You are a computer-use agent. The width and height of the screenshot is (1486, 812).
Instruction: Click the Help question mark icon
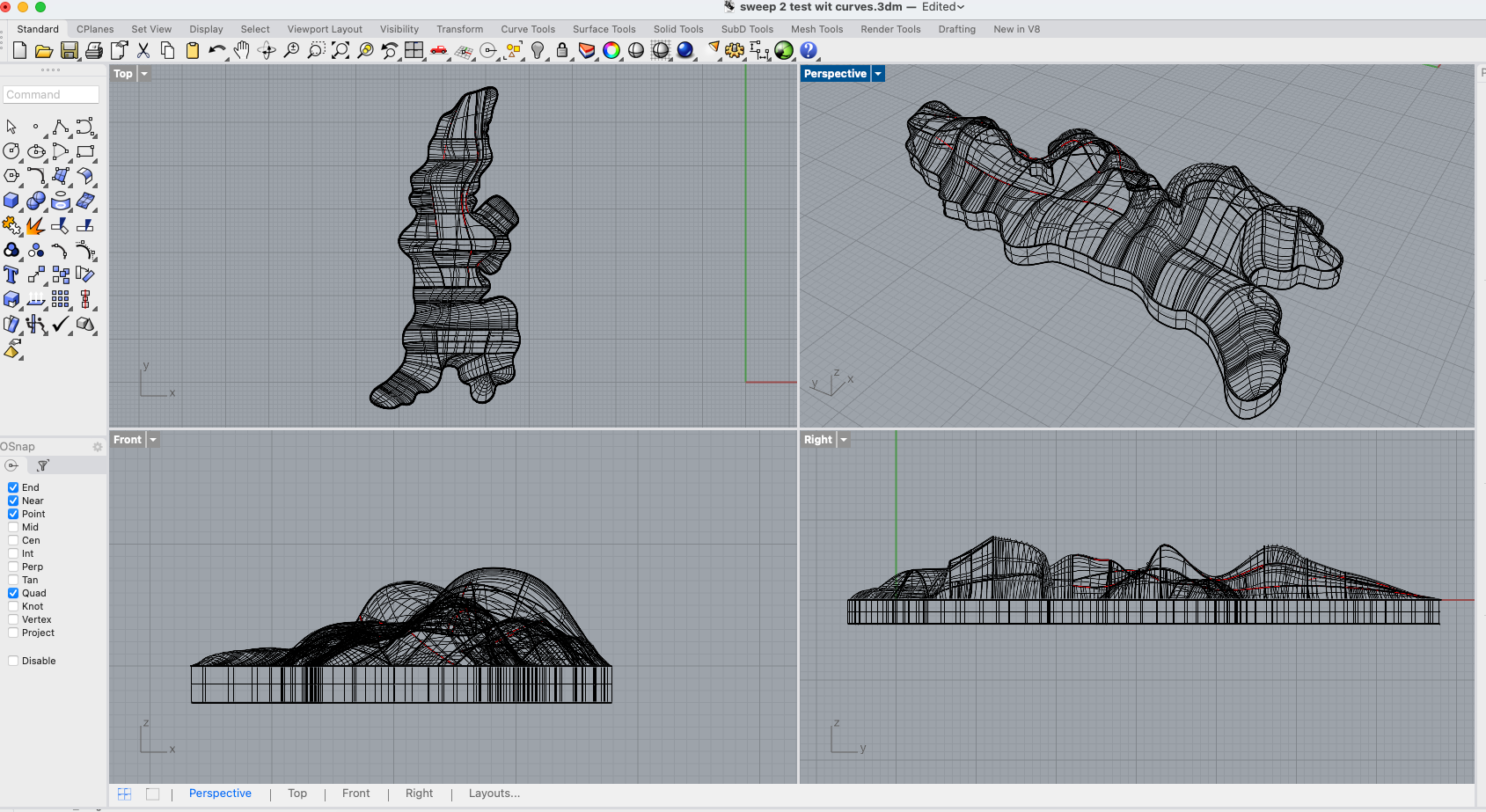809,51
